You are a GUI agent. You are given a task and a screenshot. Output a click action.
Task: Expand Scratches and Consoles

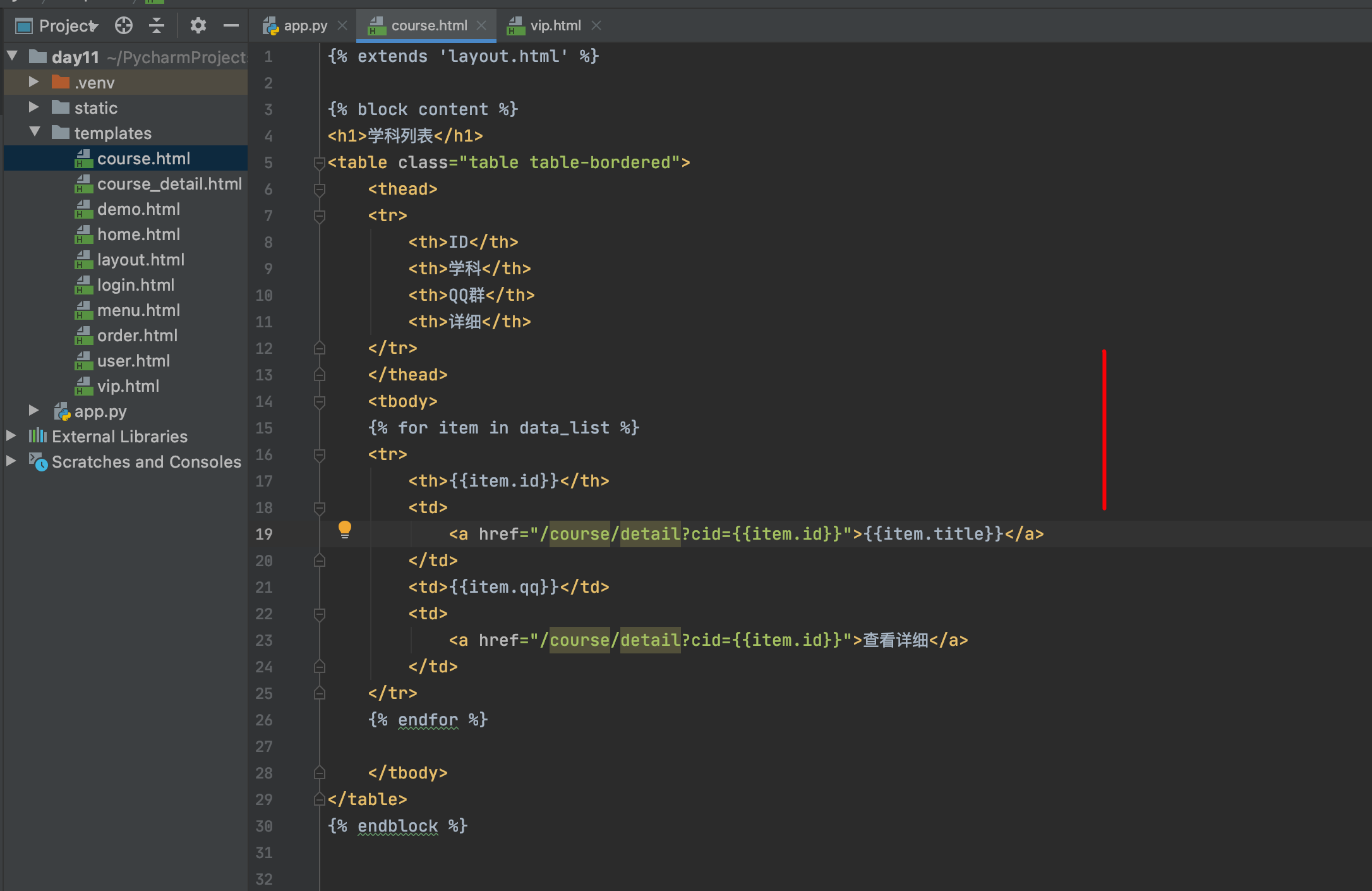(x=11, y=461)
